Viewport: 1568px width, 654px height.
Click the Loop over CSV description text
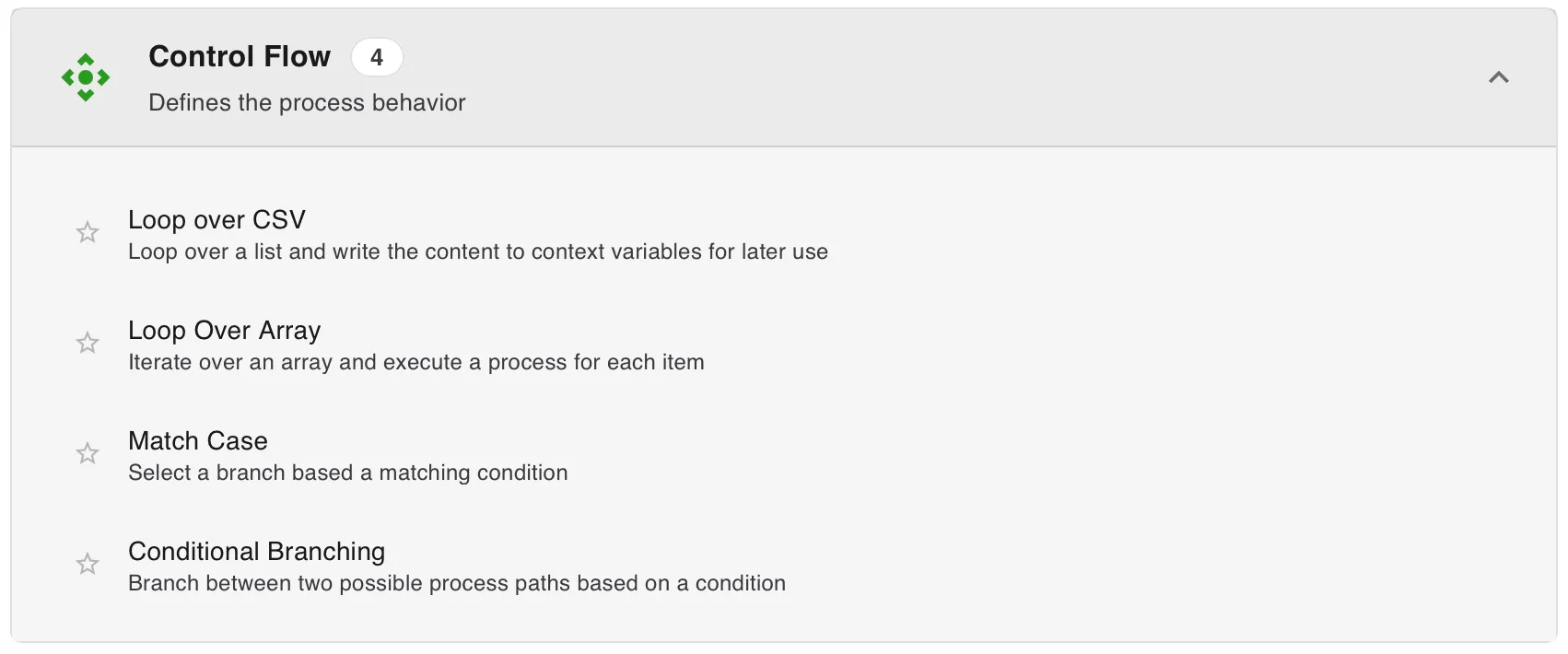pyautogui.click(x=478, y=251)
